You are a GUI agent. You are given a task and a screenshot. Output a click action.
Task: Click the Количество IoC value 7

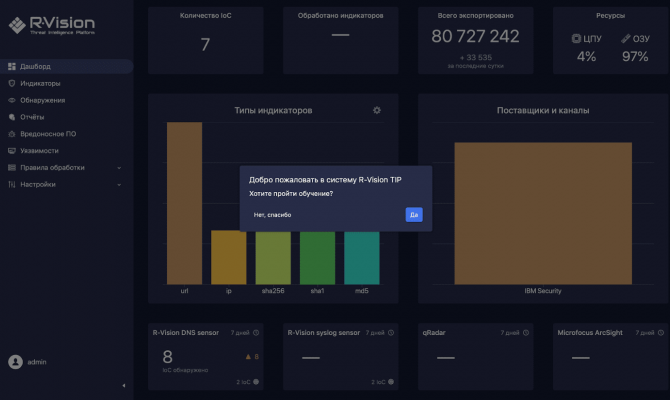[205, 44]
